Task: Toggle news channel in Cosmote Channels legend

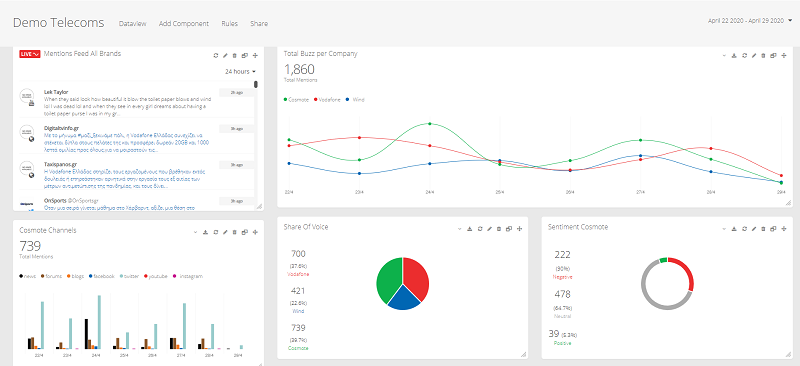Action: (x=28, y=276)
